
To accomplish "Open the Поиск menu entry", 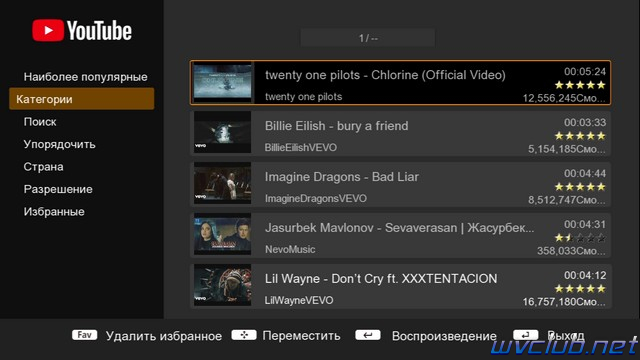I will (x=40, y=122).
